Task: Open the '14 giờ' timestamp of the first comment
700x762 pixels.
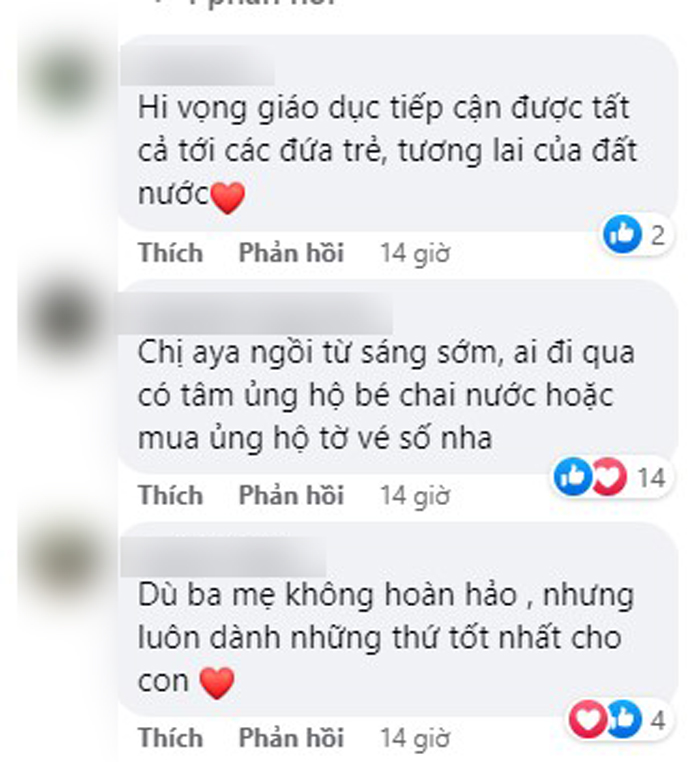Action: (x=415, y=253)
